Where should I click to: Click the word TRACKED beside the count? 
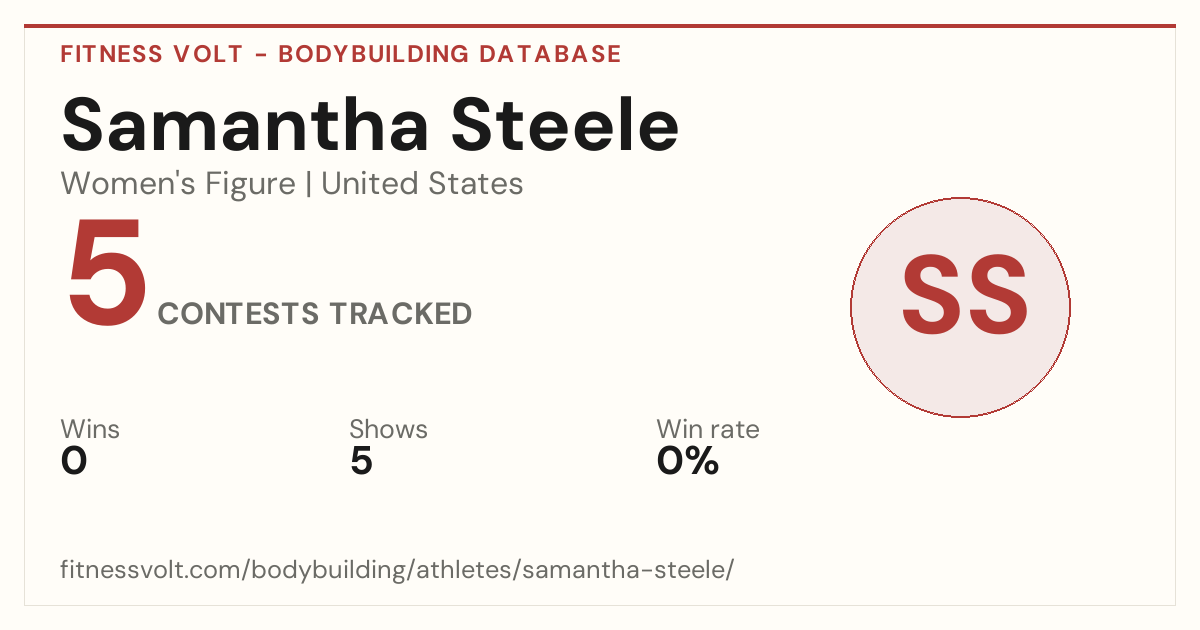click(401, 313)
